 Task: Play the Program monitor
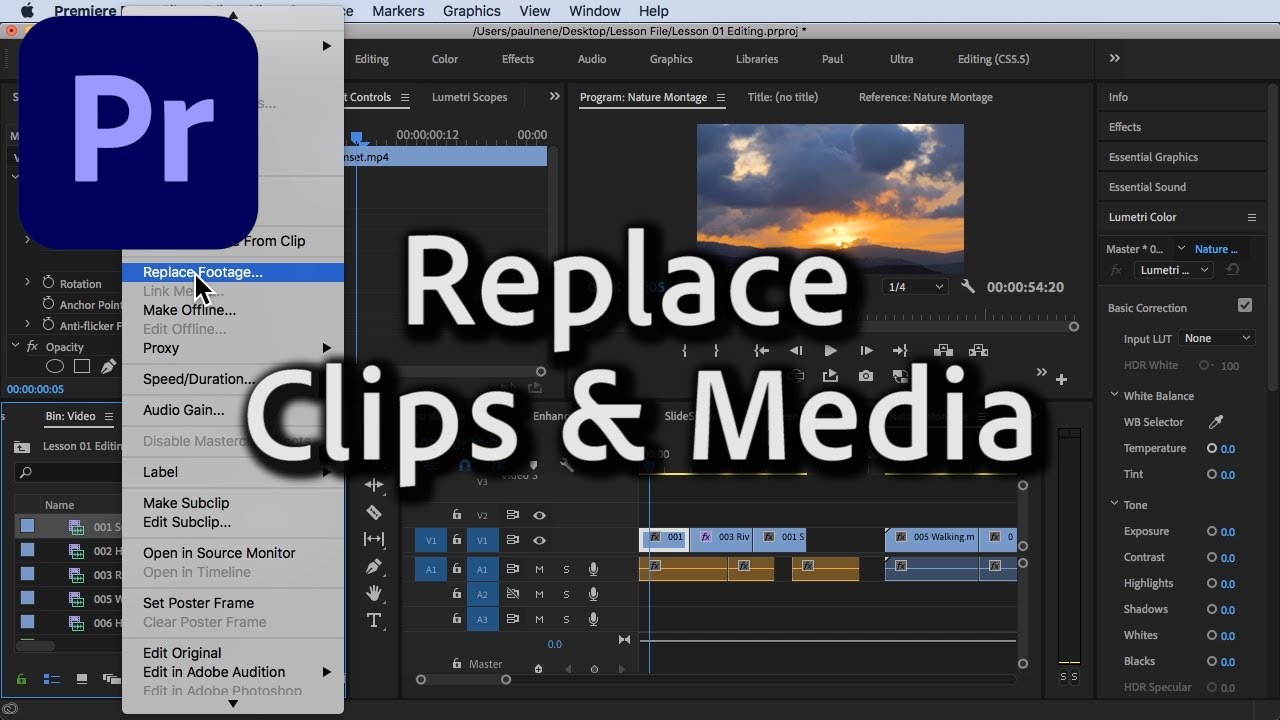coord(830,350)
